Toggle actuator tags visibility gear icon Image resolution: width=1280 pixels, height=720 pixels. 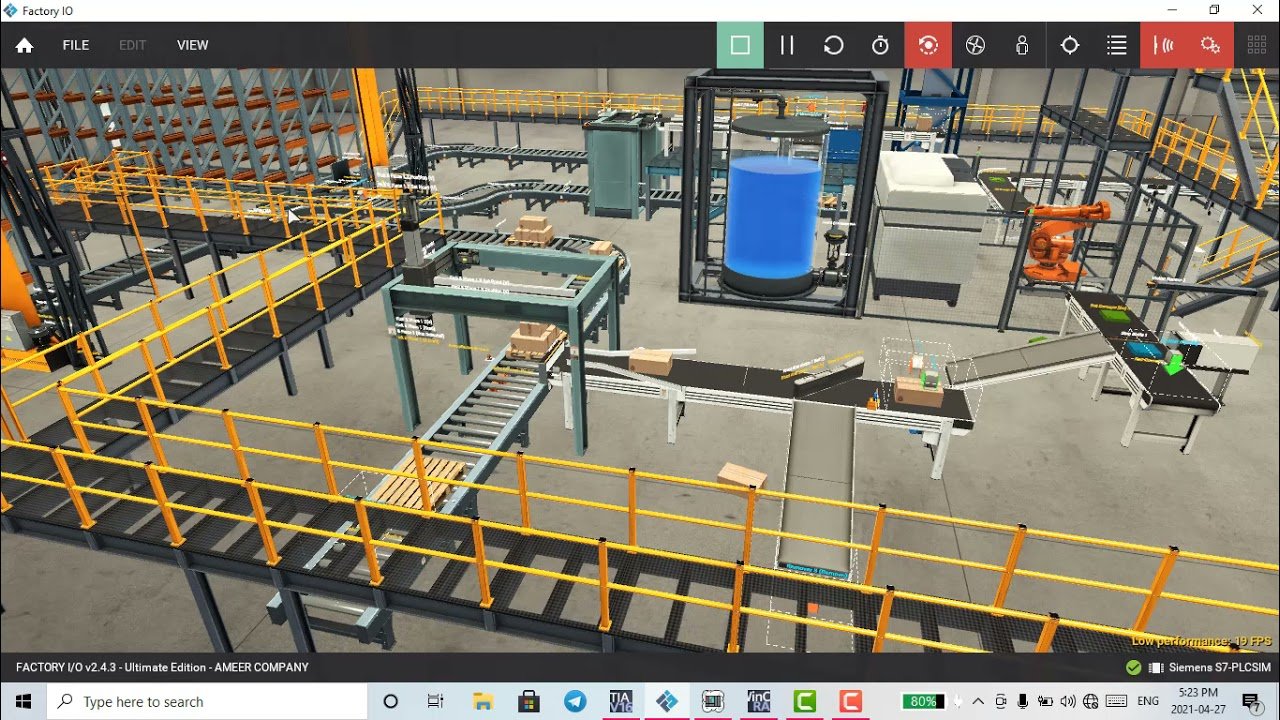1210,45
